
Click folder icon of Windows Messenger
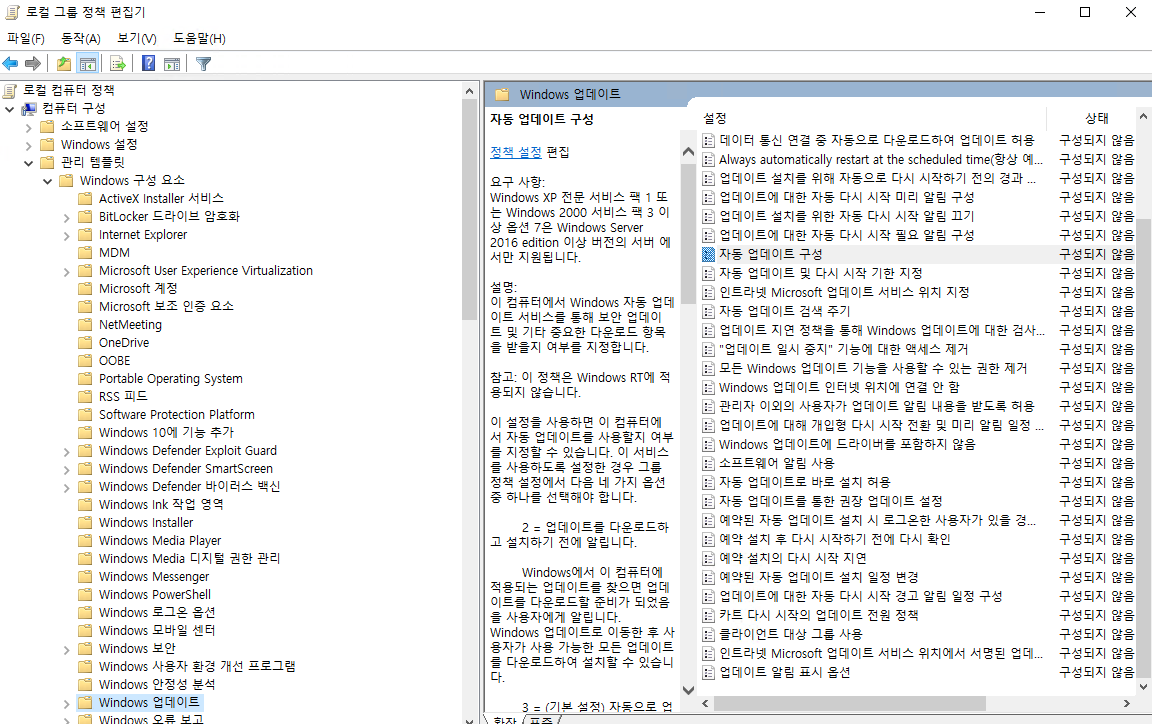click(x=85, y=576)
